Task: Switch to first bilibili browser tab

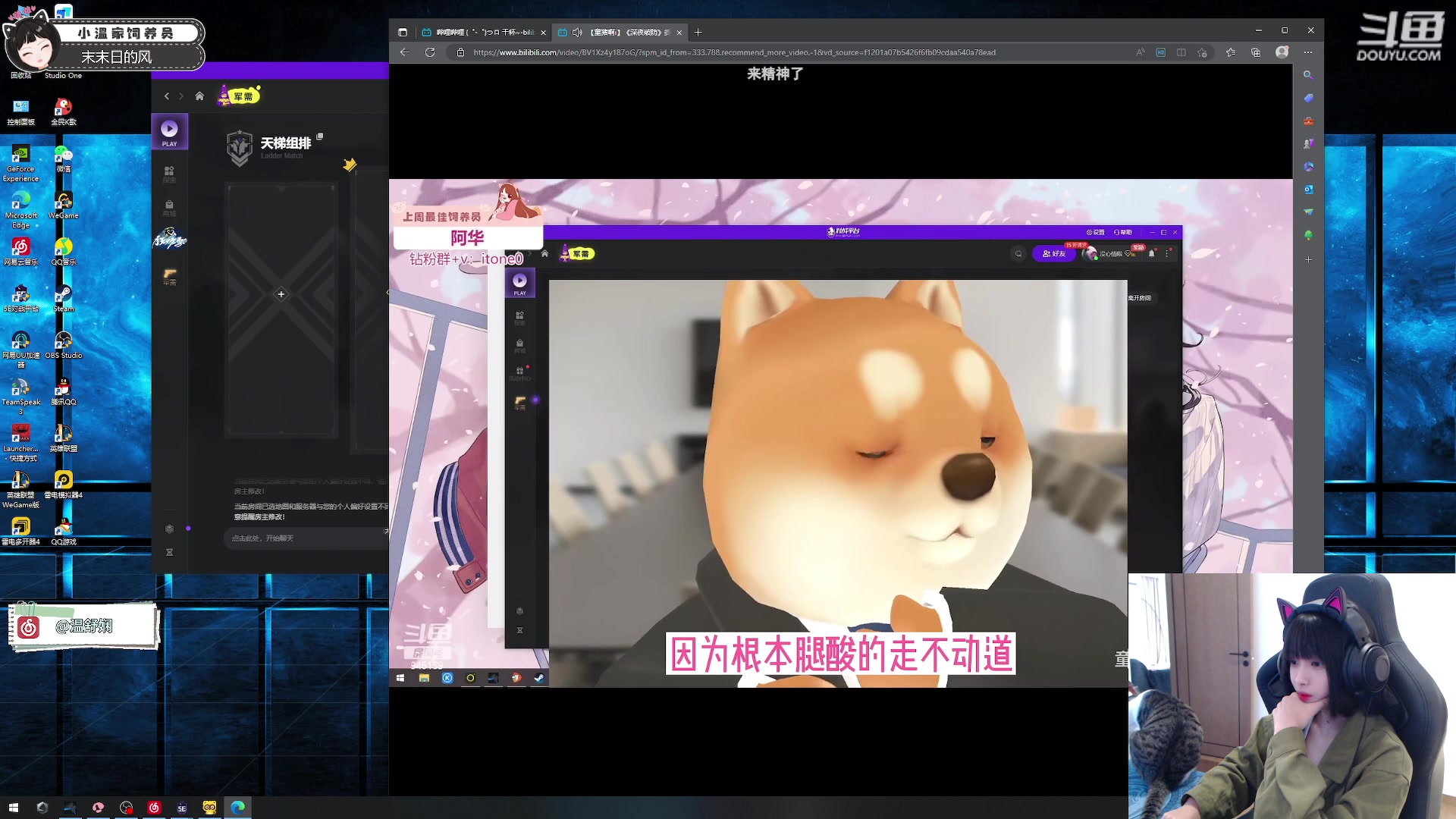Action: tap(483, 33)
